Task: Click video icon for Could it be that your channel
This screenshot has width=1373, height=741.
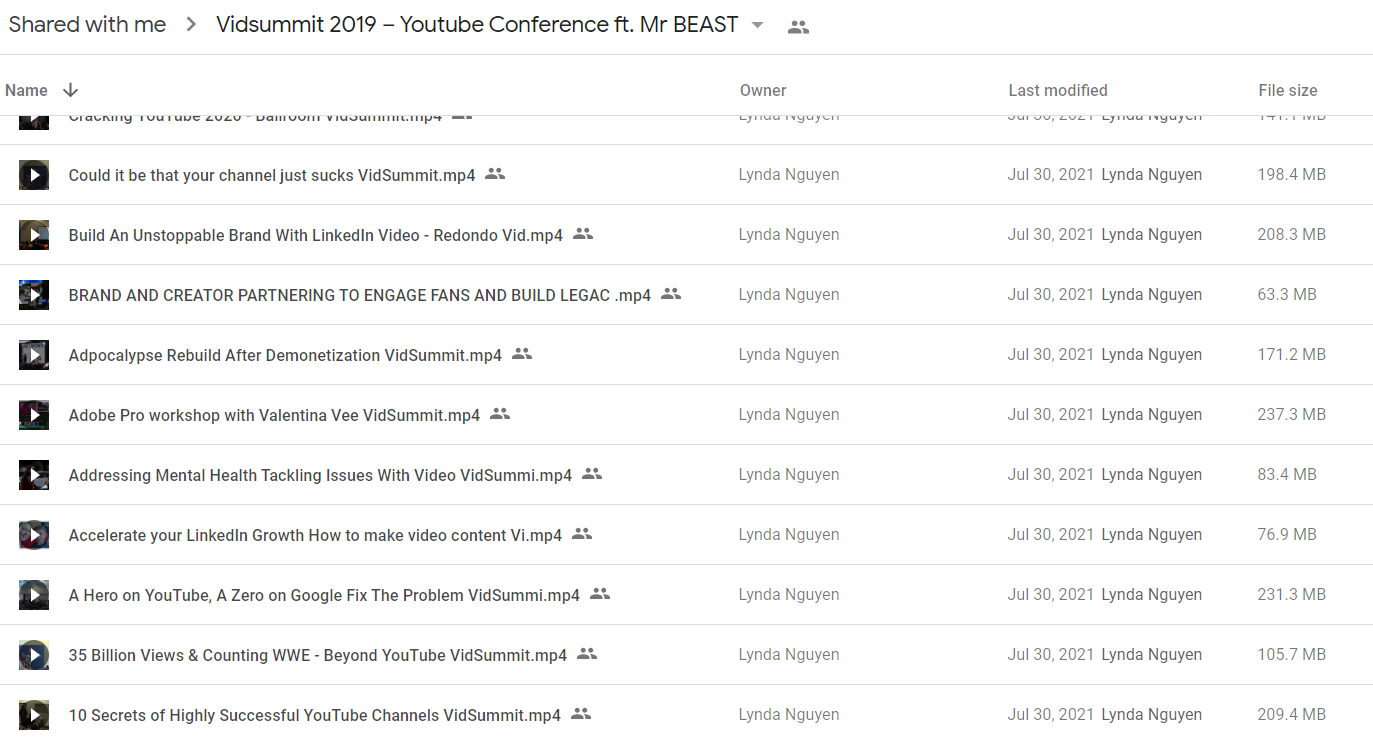Action: click(x=34, y=175)
